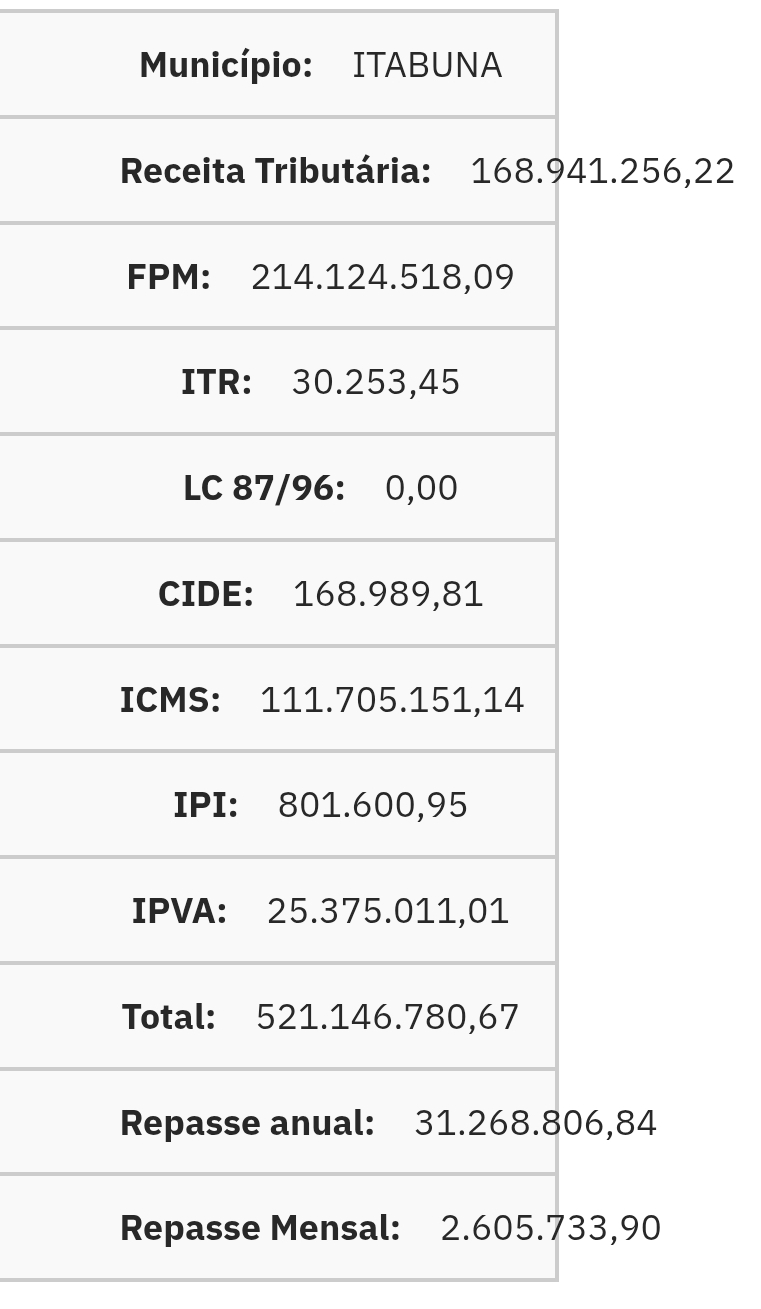This screenshot has width=761, height=1309.
Task: Select the 0,00 value
Action: tap(421, 488)
